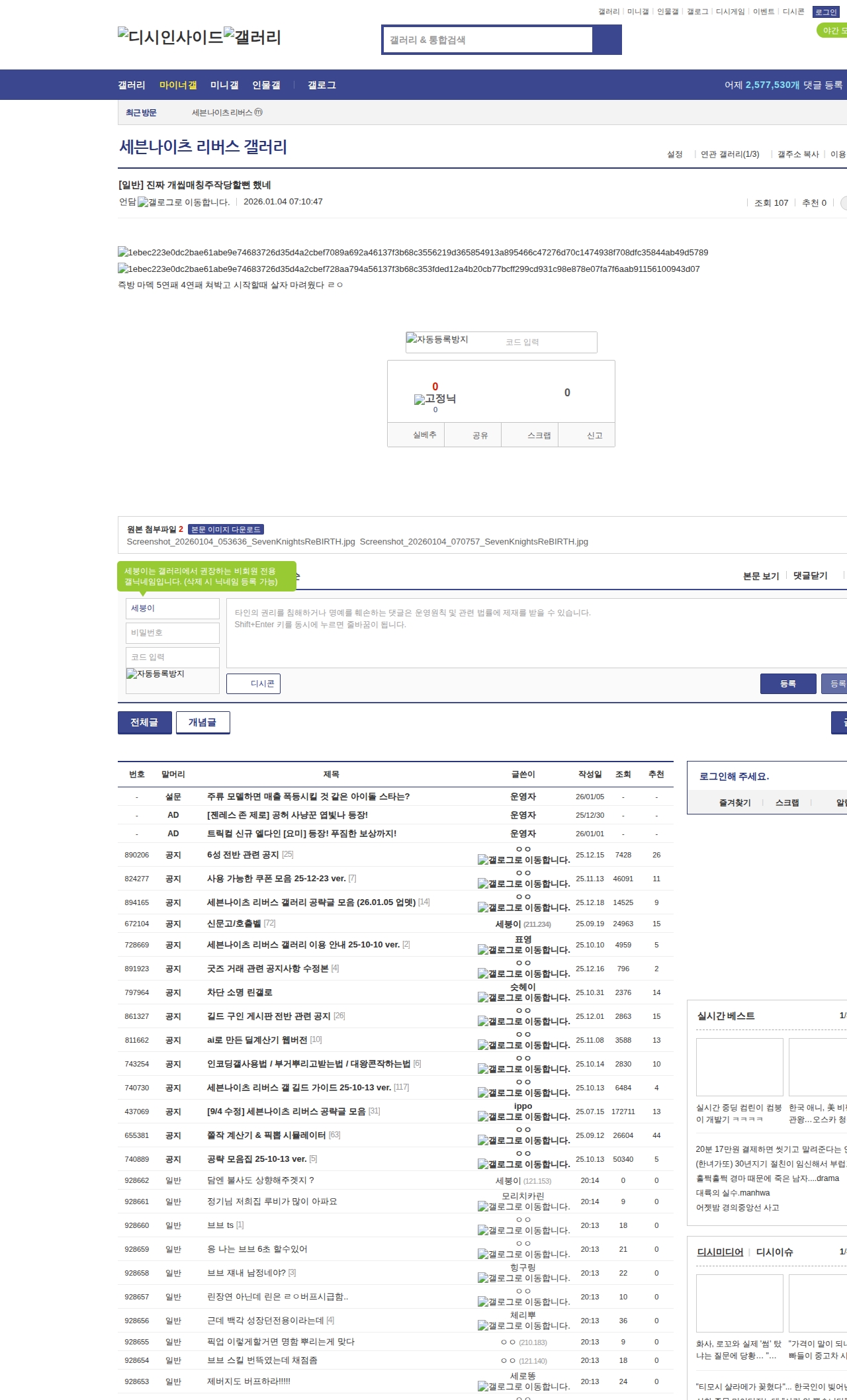This screenshot has width=847, height=1400.
Task: Toggle 본문 보기 above the comment form
Action: [760, 576]
